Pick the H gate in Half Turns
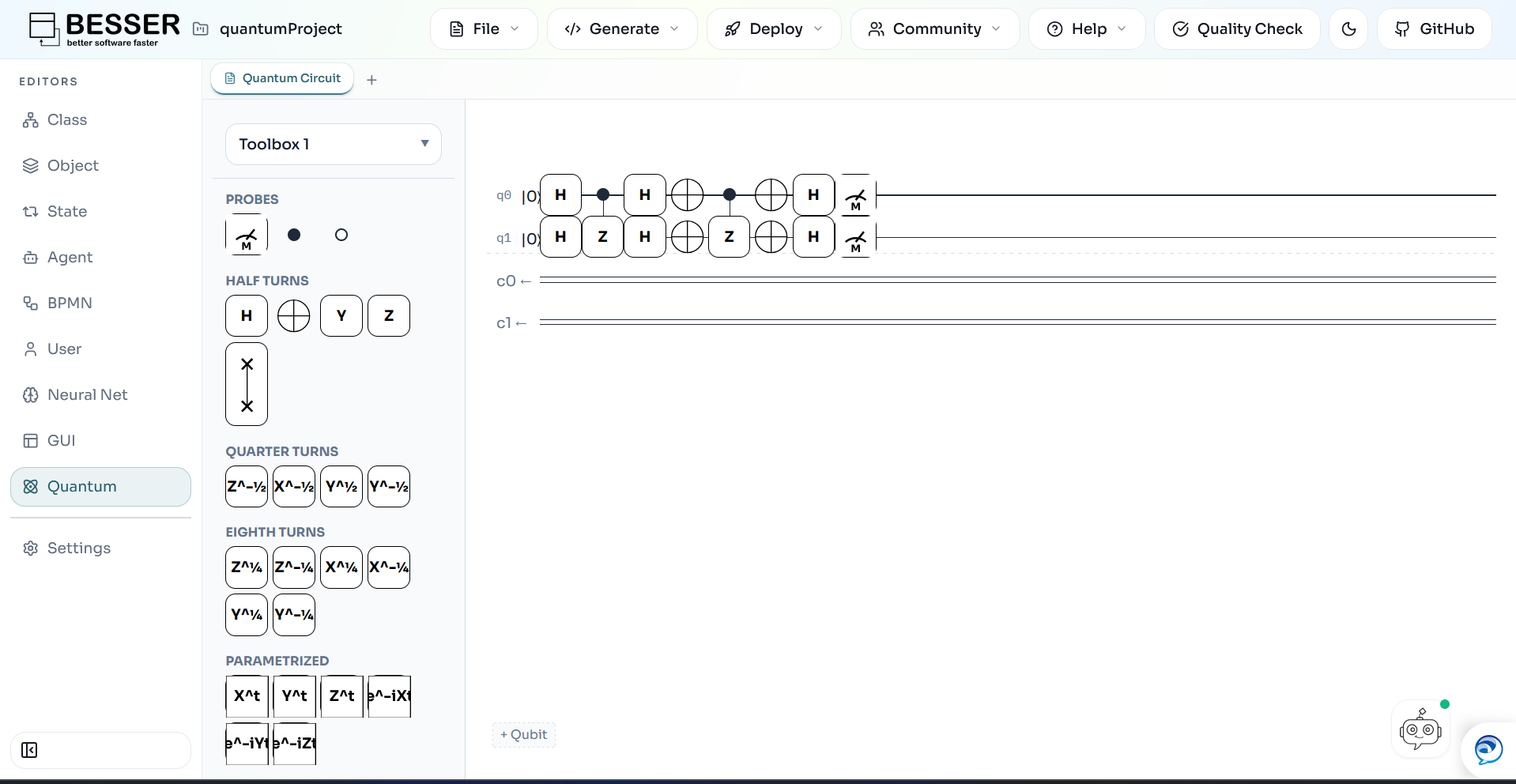1516x784 pixels. 247,316
